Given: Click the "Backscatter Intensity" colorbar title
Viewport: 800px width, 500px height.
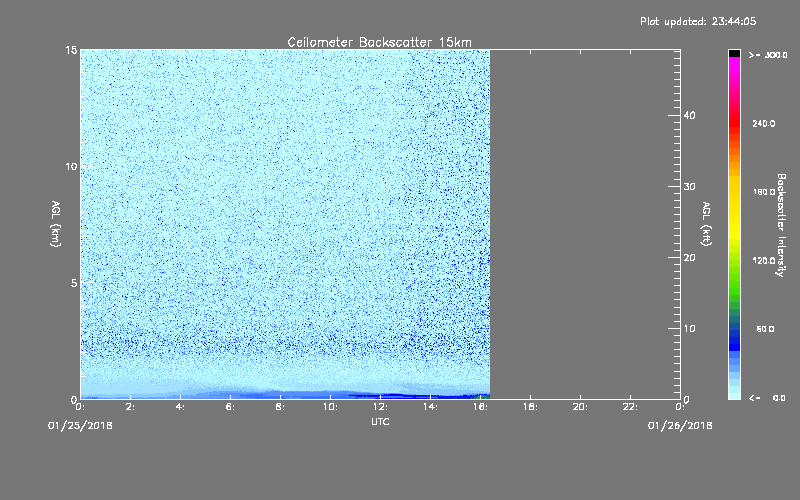Looking at the screenshot, I should pyautogui.click(x=781, y=225).
